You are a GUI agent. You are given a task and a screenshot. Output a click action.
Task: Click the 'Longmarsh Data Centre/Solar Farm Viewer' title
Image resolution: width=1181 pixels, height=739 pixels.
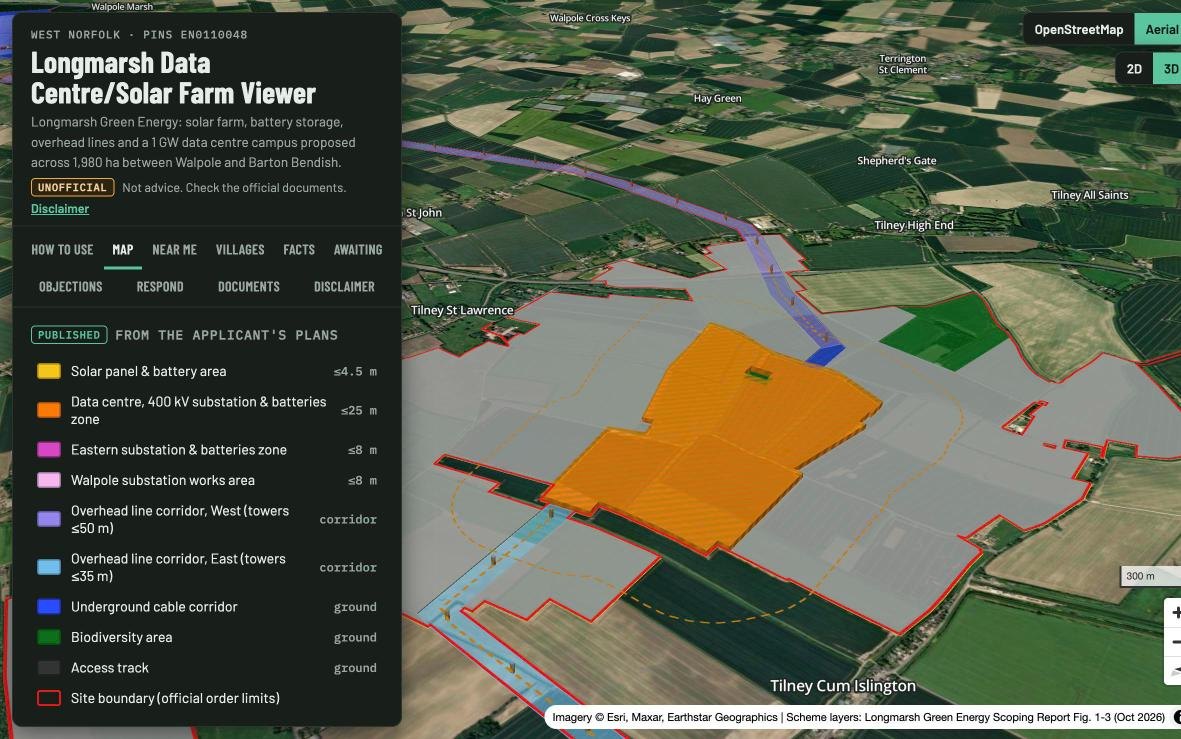pyautogui.click(x=173, y=78)
